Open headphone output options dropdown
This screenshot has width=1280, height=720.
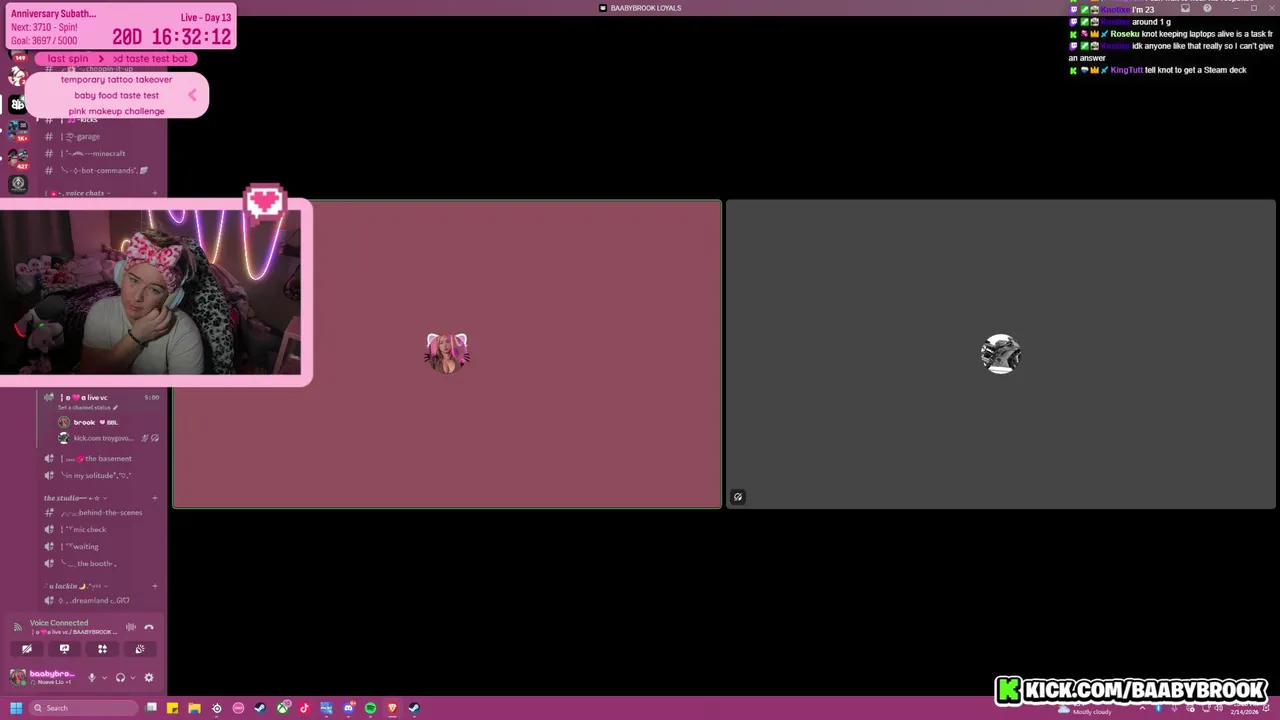[x=131, y=677]
